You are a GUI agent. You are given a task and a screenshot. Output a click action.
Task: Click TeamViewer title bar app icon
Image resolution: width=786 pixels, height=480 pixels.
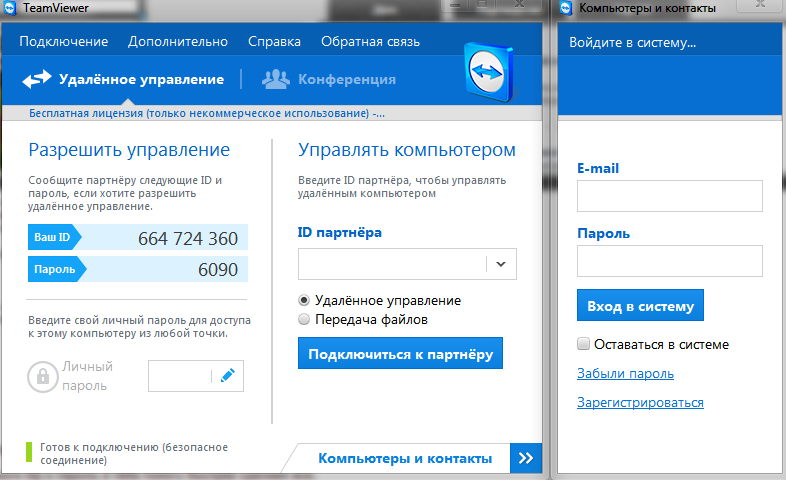10,8
